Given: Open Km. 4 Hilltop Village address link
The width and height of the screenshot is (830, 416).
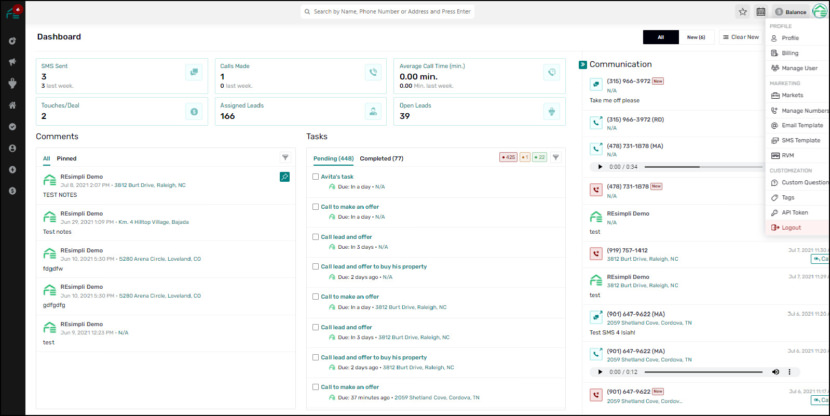Looking at the screenshot, I should 152,222.
